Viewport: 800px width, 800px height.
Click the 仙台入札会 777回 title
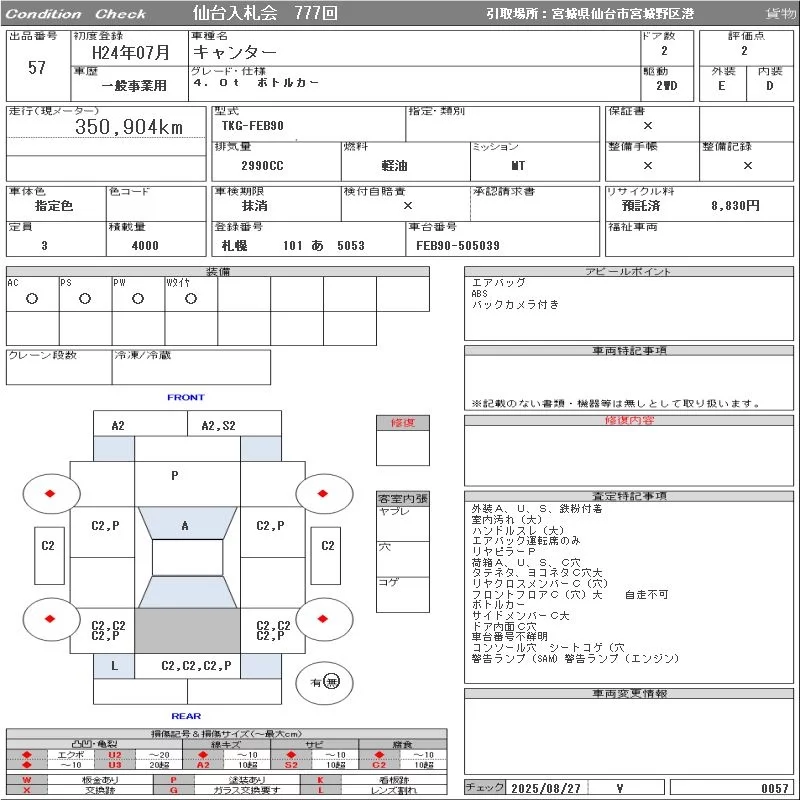265,13
